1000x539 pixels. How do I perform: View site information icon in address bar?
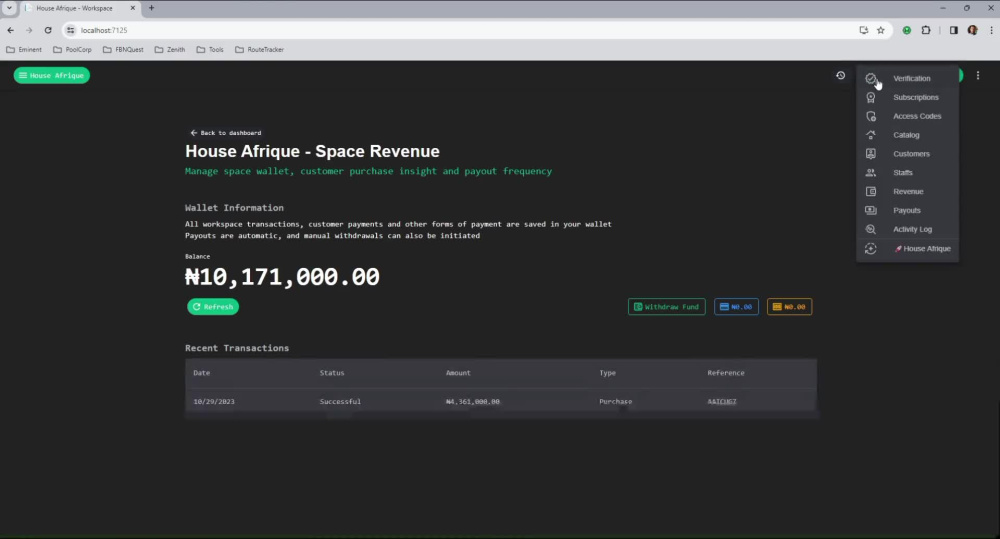click(x=70, y=30)
